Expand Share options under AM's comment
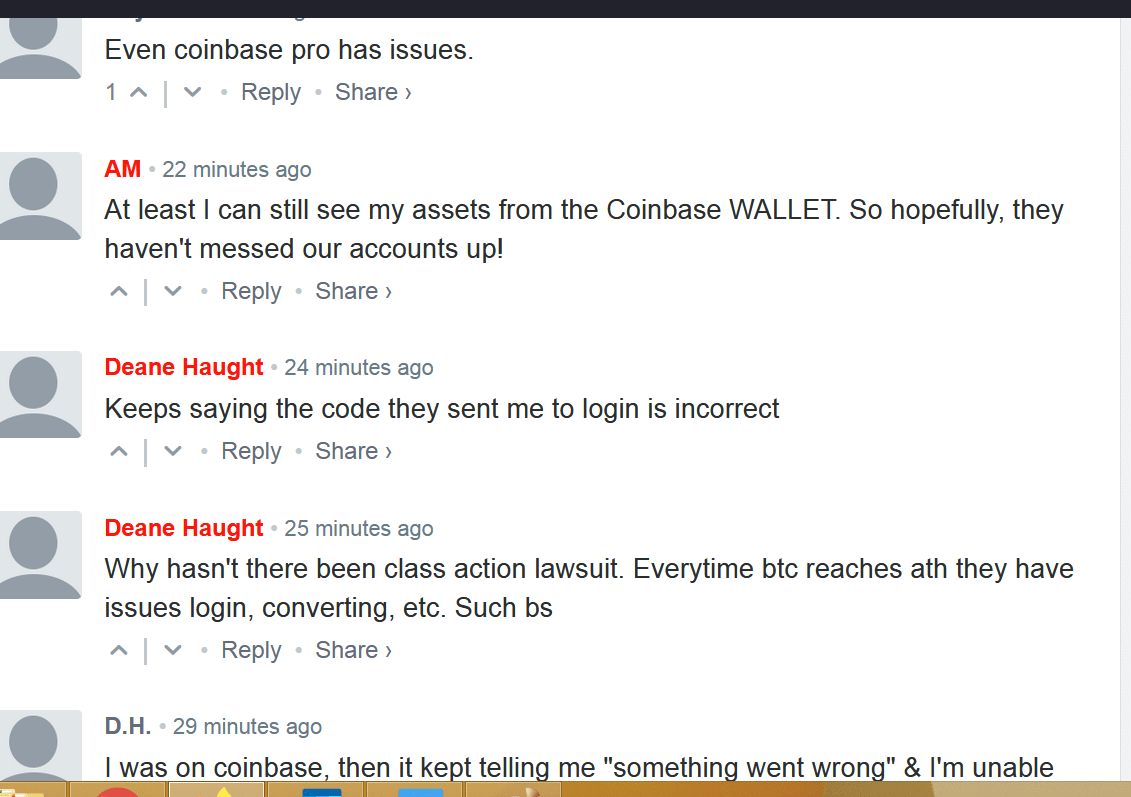 [353, 291]
